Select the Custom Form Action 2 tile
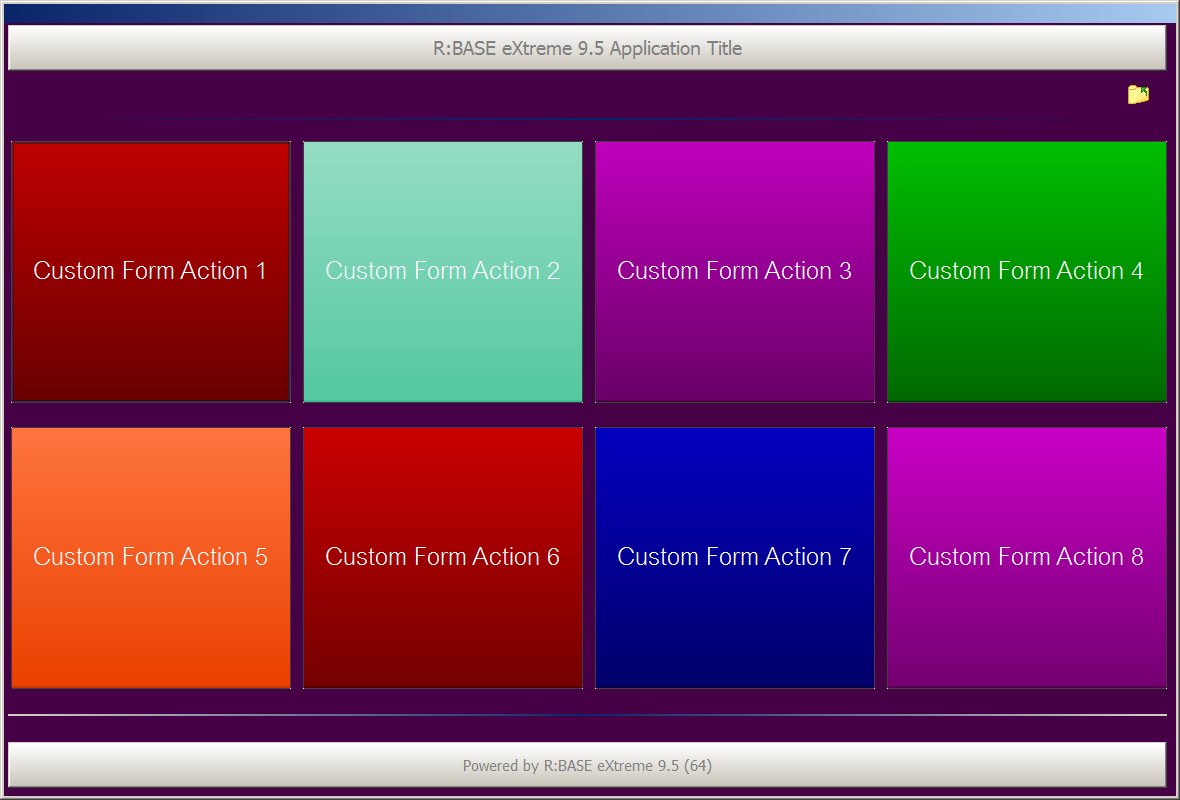Image resolution: width=1180 pixels, height=800 pixels. click(443, 272)
